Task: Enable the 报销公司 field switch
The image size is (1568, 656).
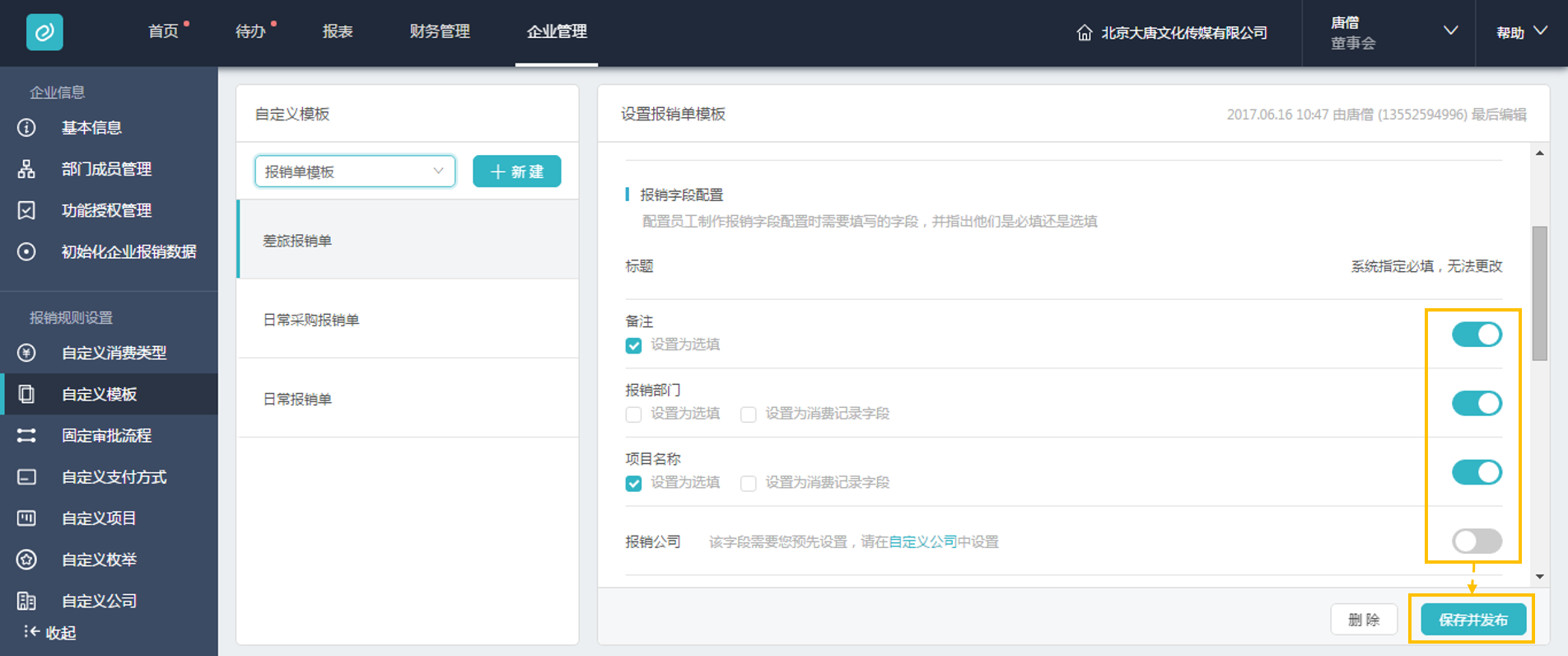Action: click(x=1477, y=541)
